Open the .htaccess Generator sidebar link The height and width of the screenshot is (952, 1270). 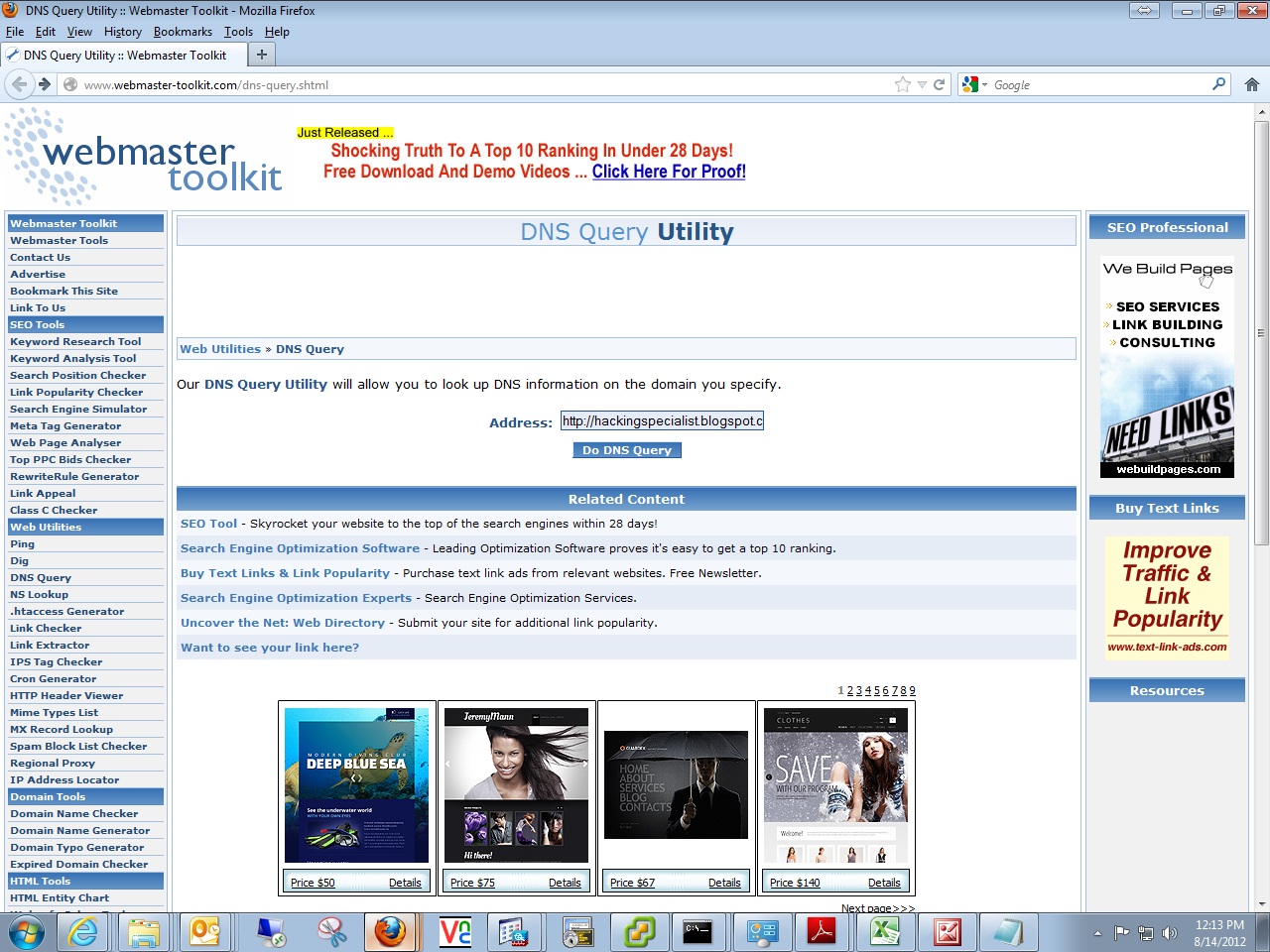67,612
